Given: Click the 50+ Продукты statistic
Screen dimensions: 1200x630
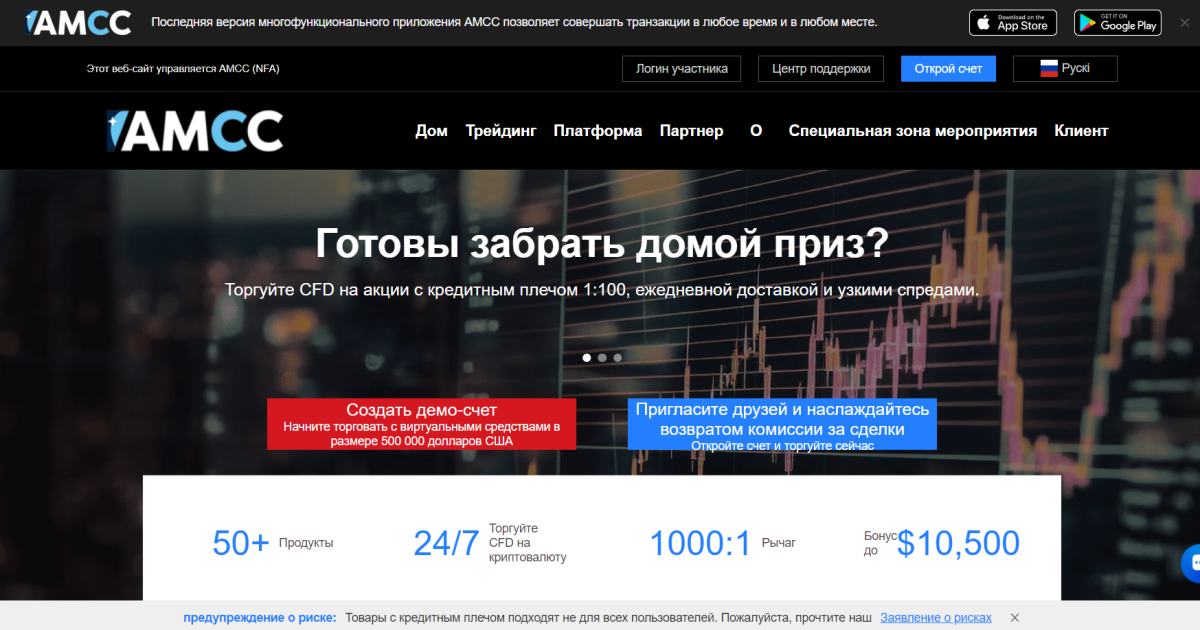Looking at the screenshot, I should (x=273, y=543).
